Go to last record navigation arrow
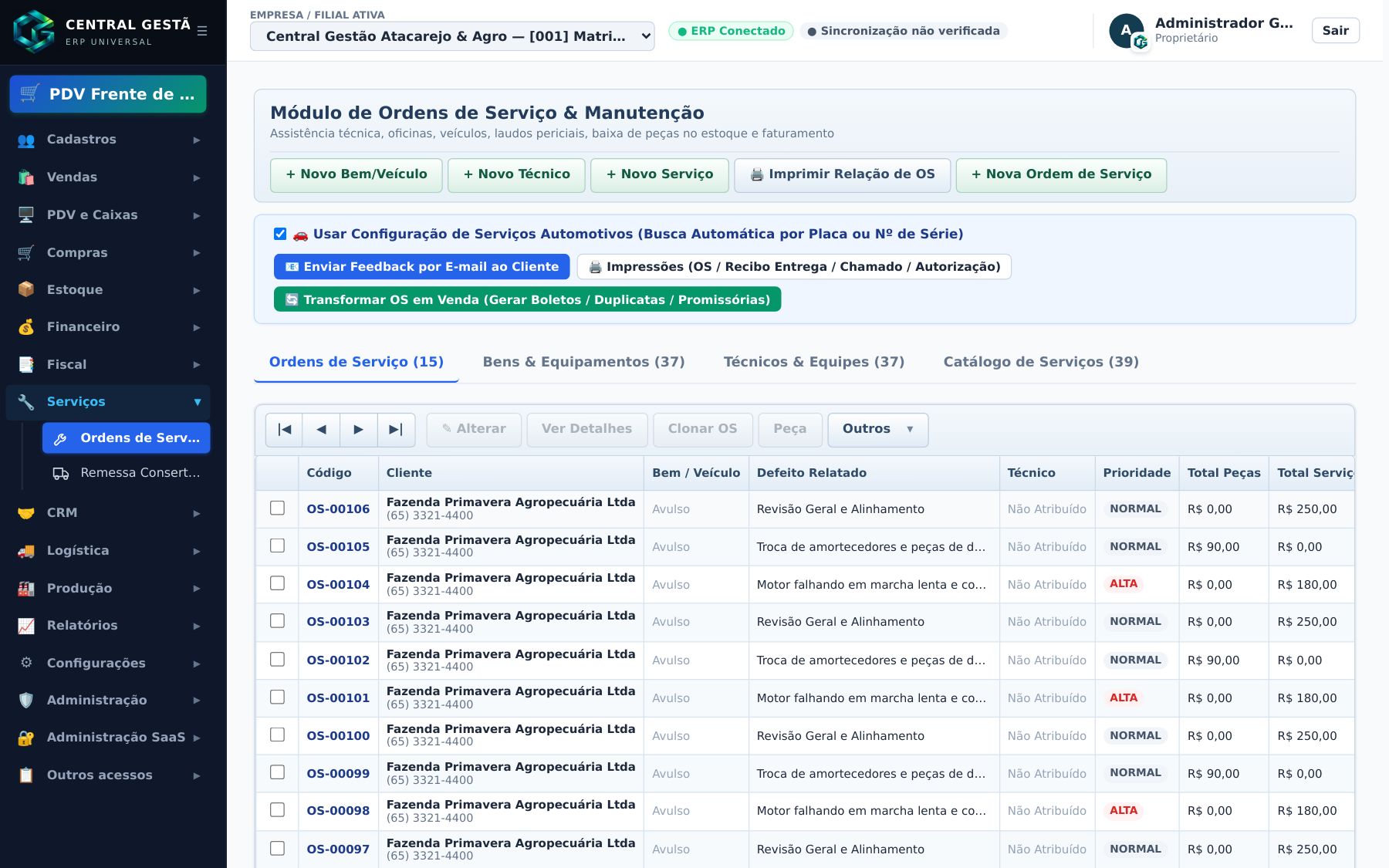The image size is (1389, 868). point(396,430)
